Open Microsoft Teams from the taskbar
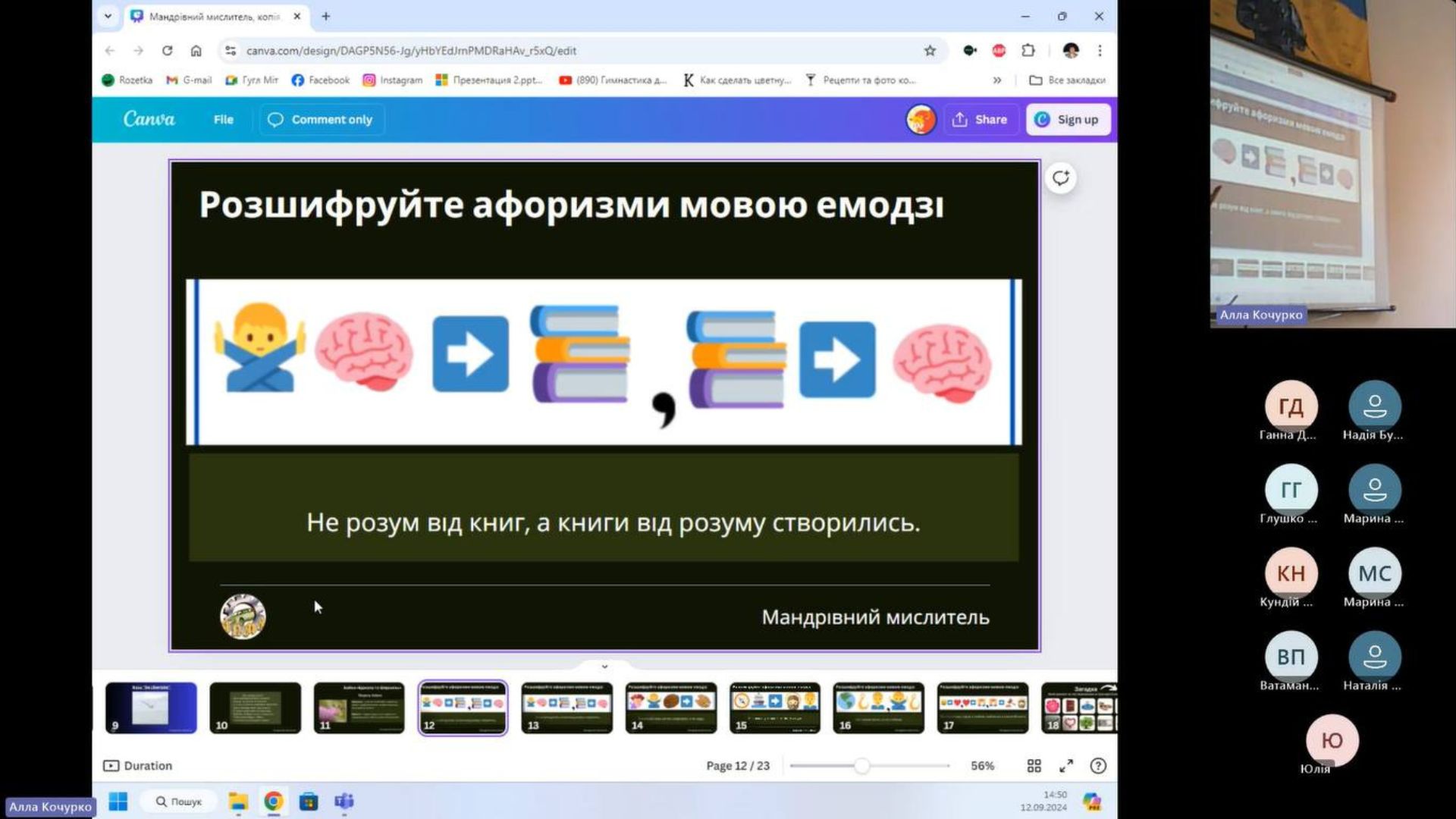1456x819 pixels. point(344,802)
